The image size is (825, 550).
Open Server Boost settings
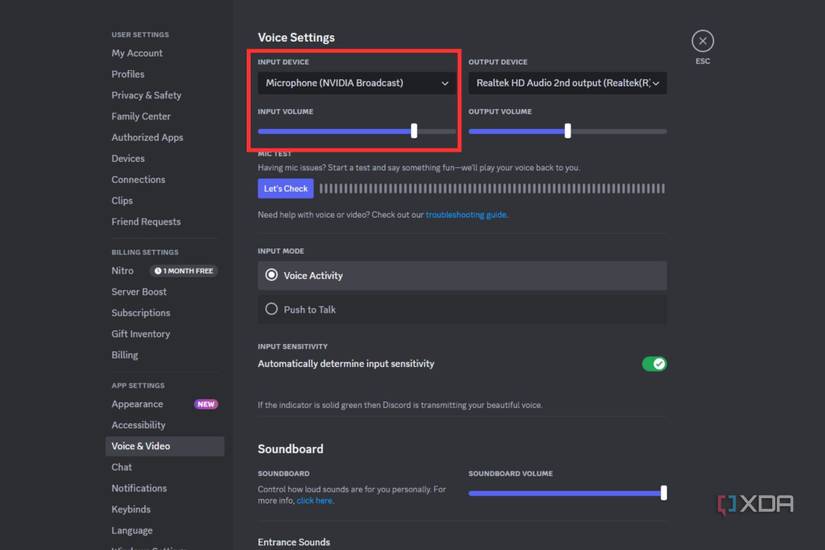(x=139, y=292)
